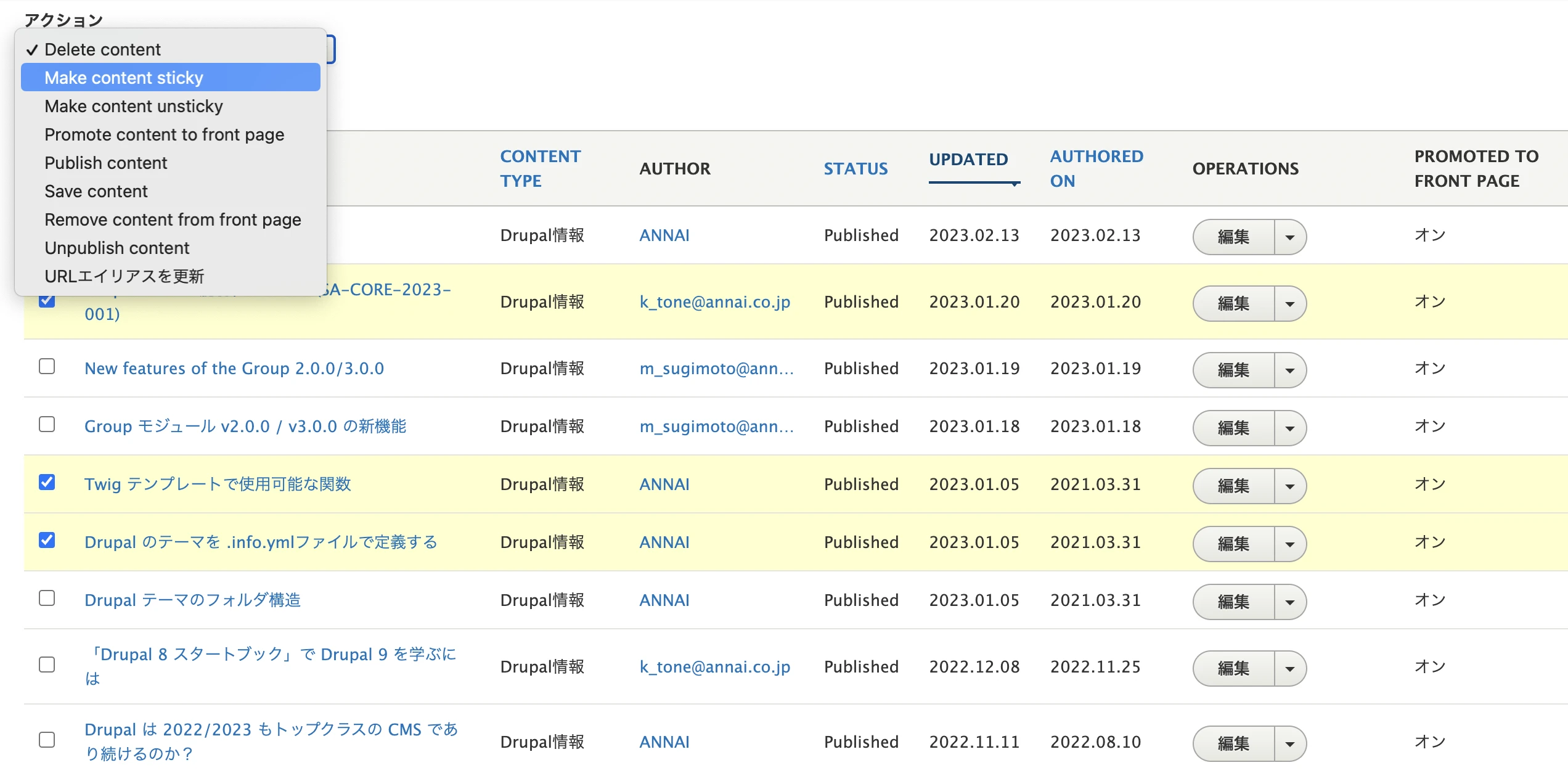Select the "Publish content" action

105,163
